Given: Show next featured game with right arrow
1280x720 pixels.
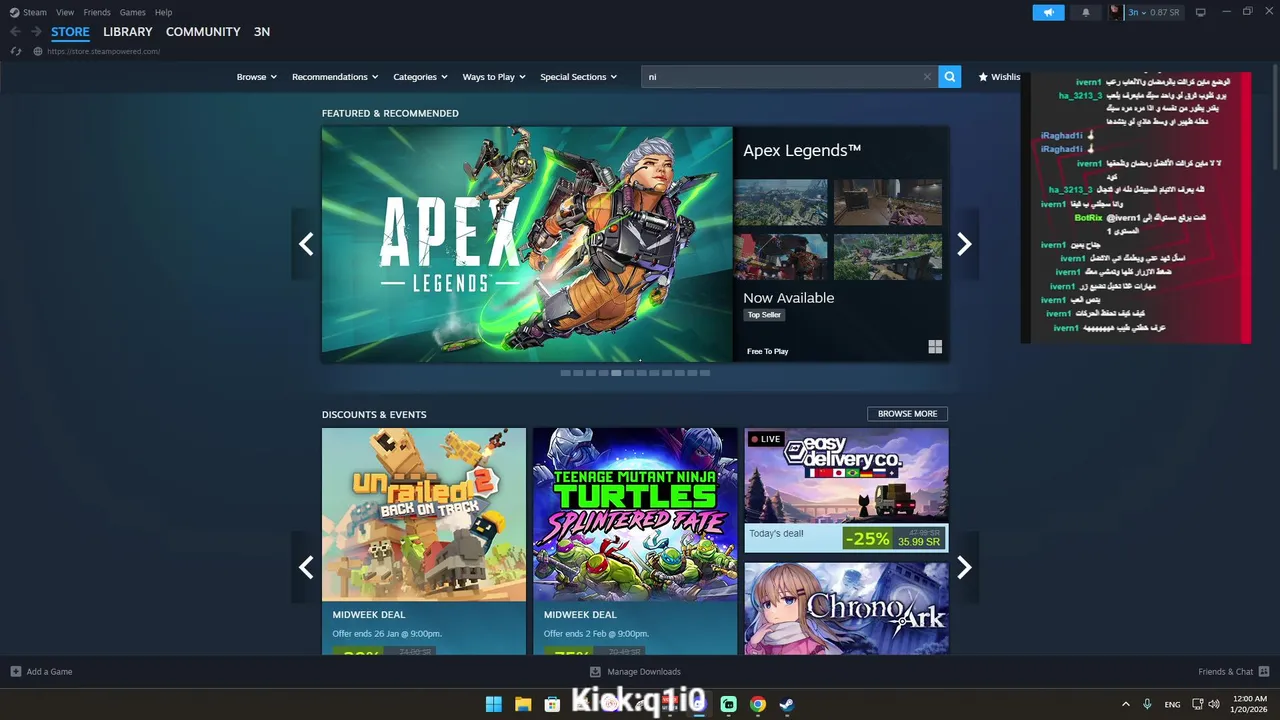Looking at the screenshot, I should pos(964,244).
